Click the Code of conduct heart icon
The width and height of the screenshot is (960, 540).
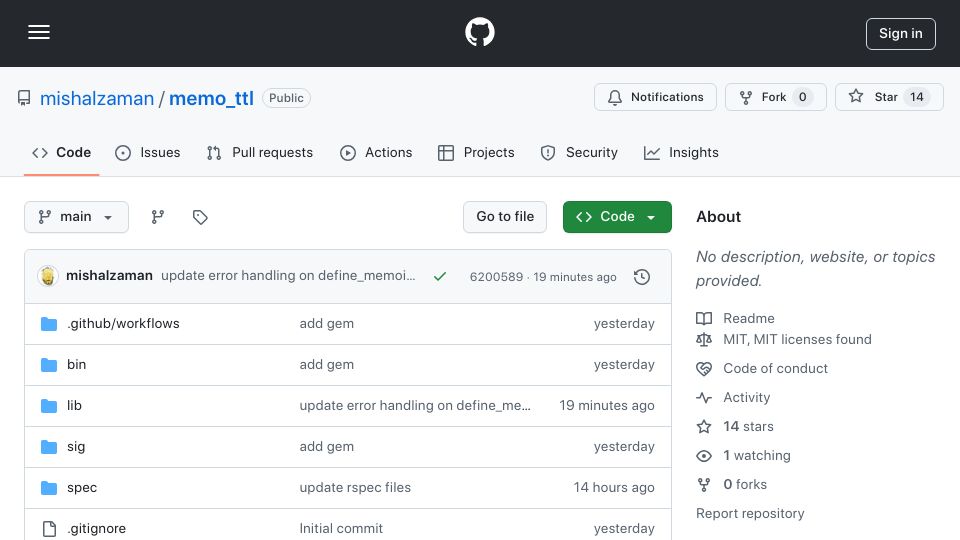click(704, 369)
